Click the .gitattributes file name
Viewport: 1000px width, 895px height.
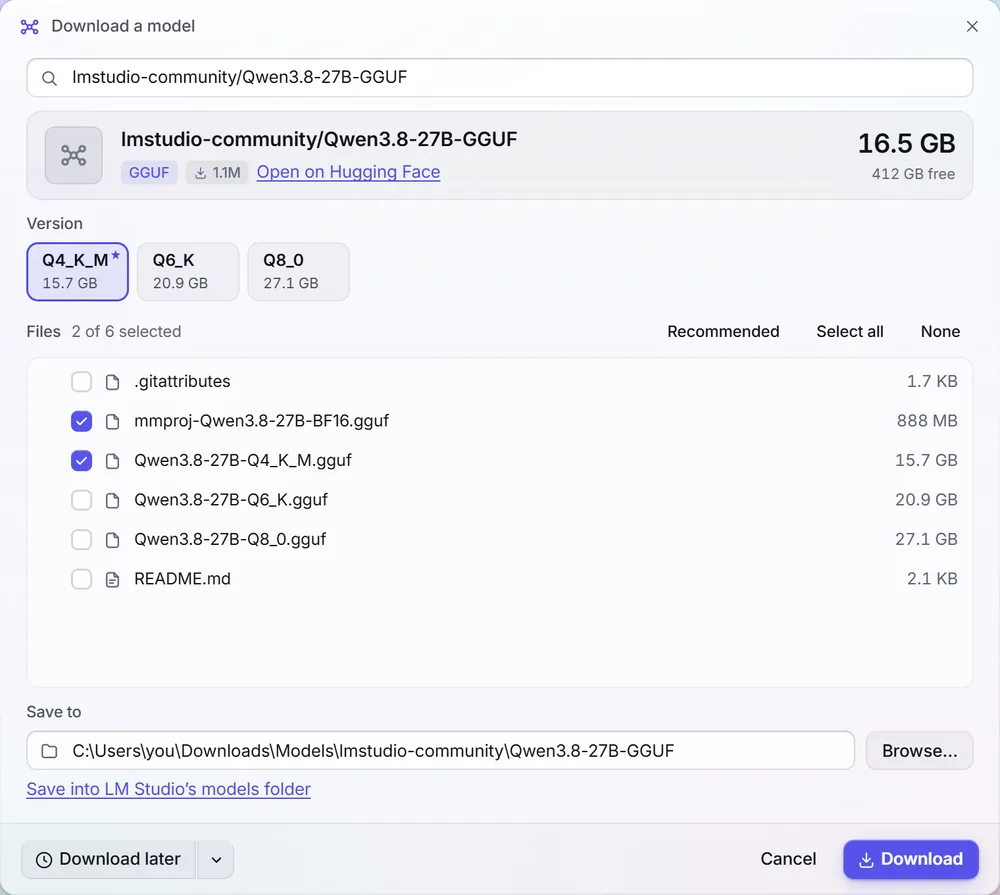click(x=182, y=381)
